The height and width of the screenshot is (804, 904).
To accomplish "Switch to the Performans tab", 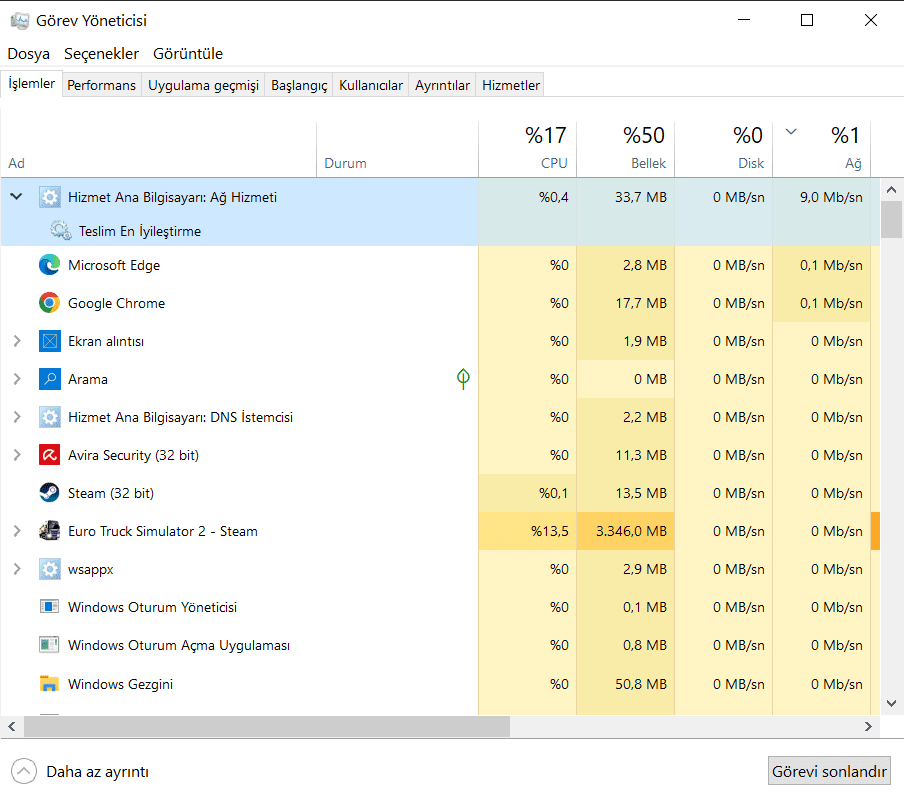I will point(101,85).
